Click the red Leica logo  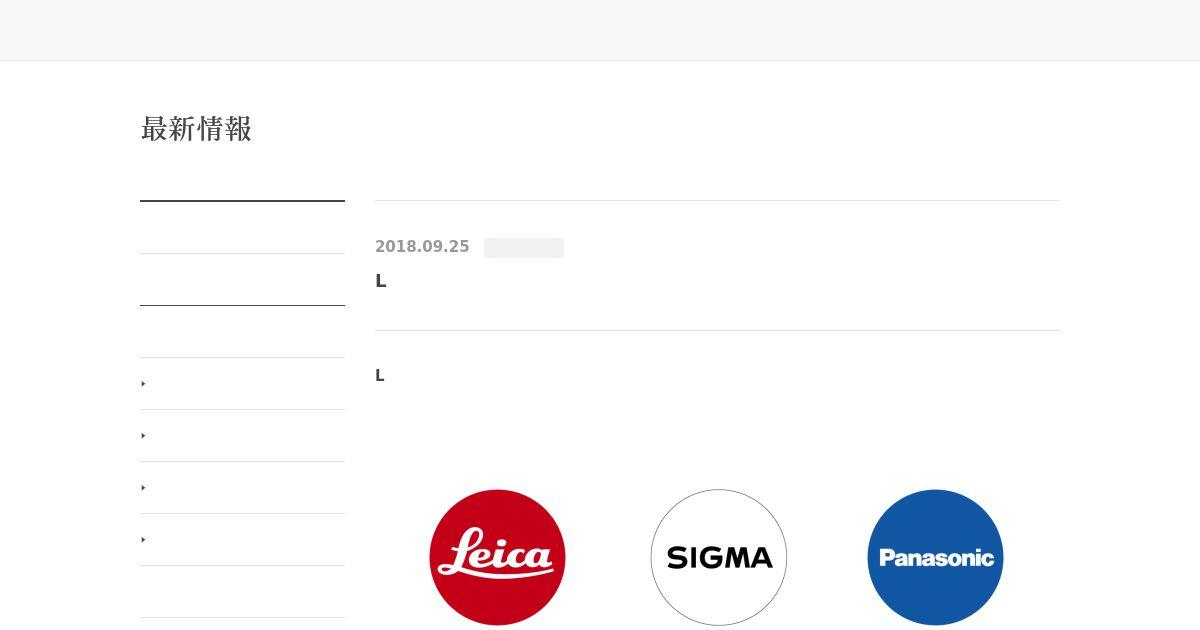pos(497,557)
